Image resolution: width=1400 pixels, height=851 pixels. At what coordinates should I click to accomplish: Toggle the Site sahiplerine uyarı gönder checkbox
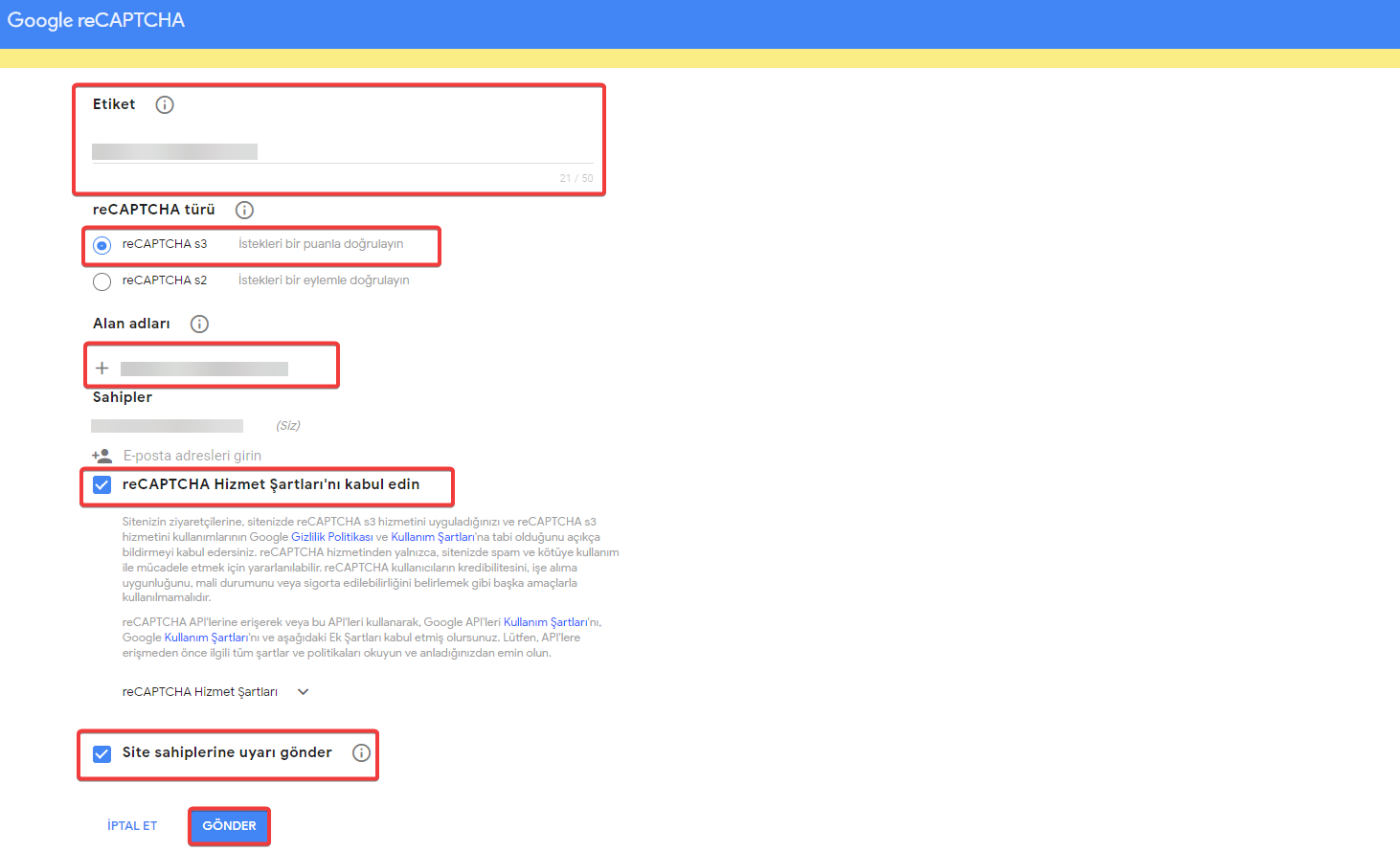click(x=102, y=753)
